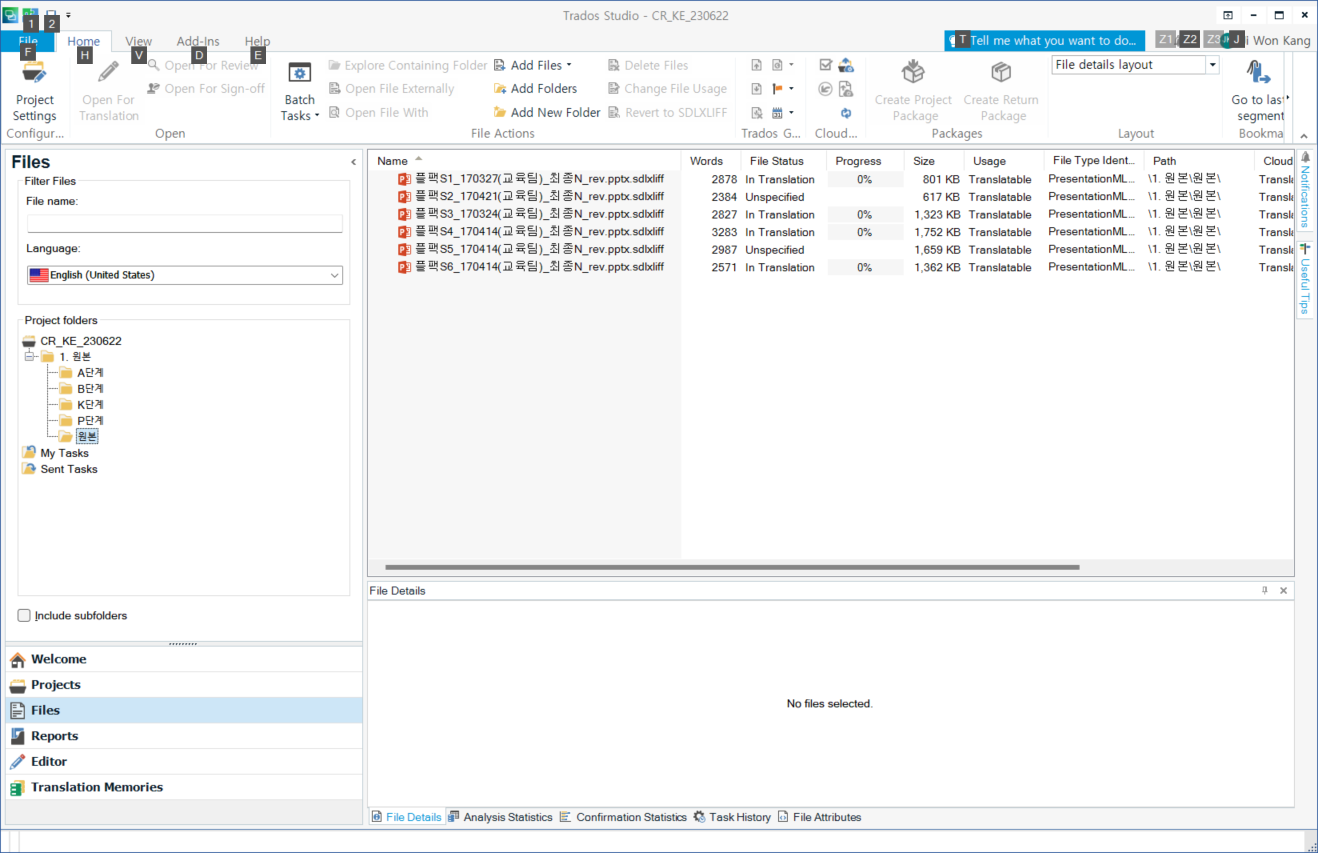
Task: Click PowerPoint icon of 폴팩S1_170327 file
Action: (404, 179)
